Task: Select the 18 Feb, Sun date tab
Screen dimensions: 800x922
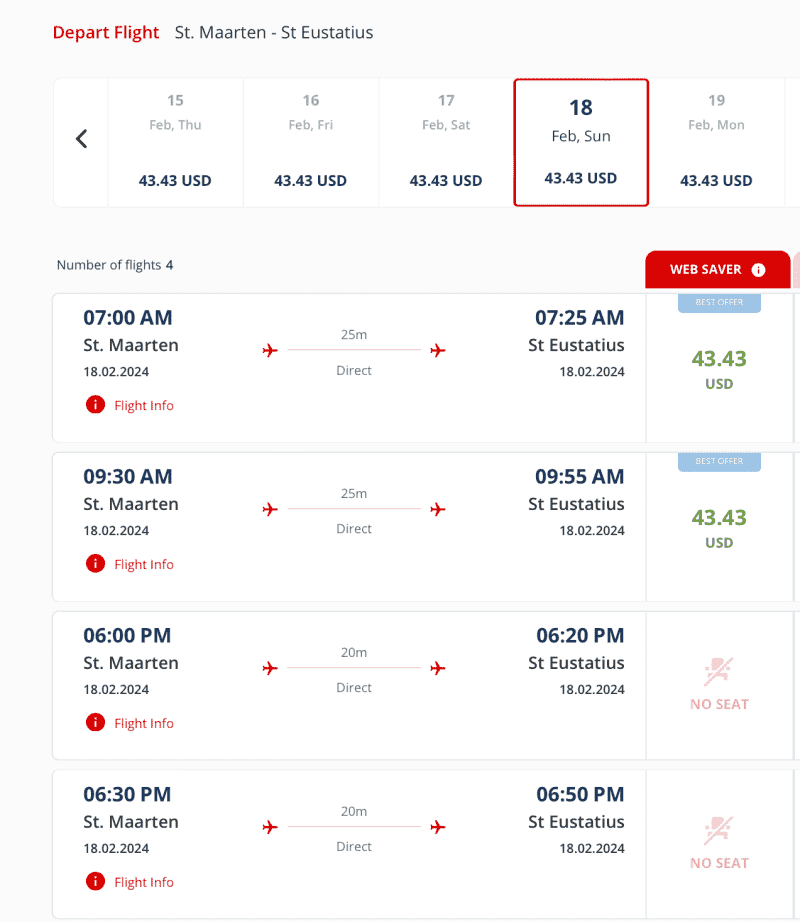Action: 581,141
